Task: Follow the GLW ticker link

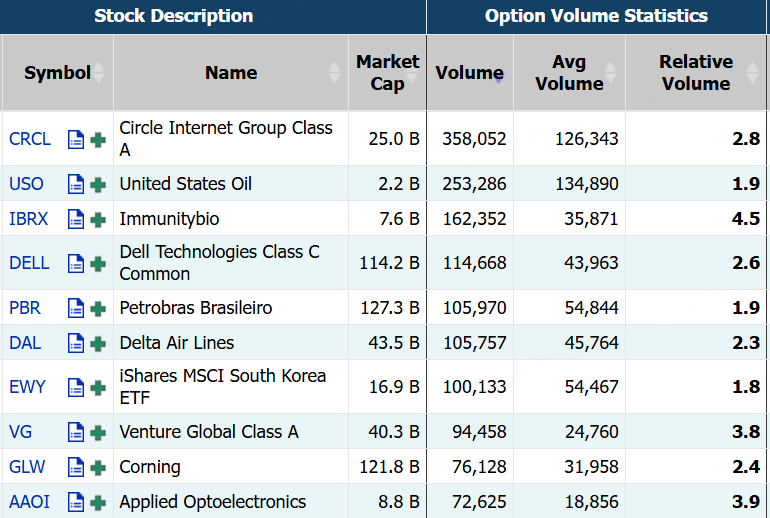Action: (27, 467)
